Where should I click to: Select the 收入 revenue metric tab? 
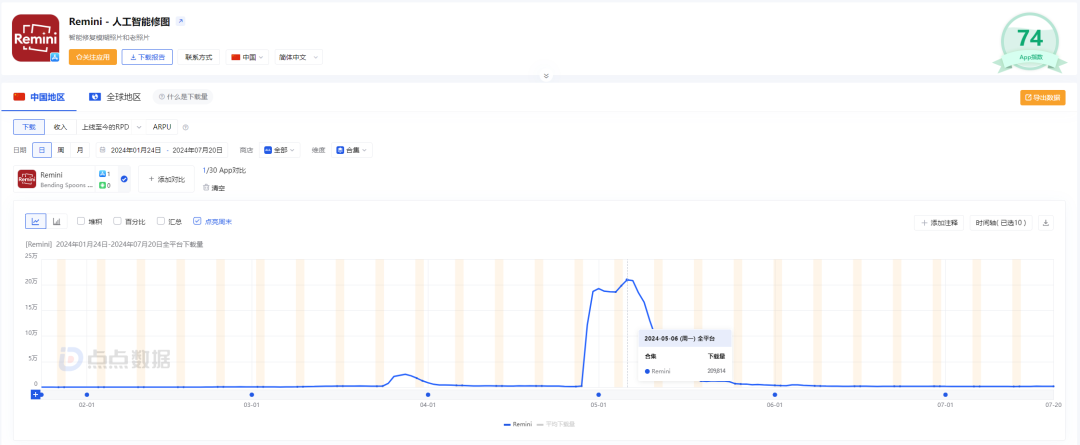click(61, 127)
